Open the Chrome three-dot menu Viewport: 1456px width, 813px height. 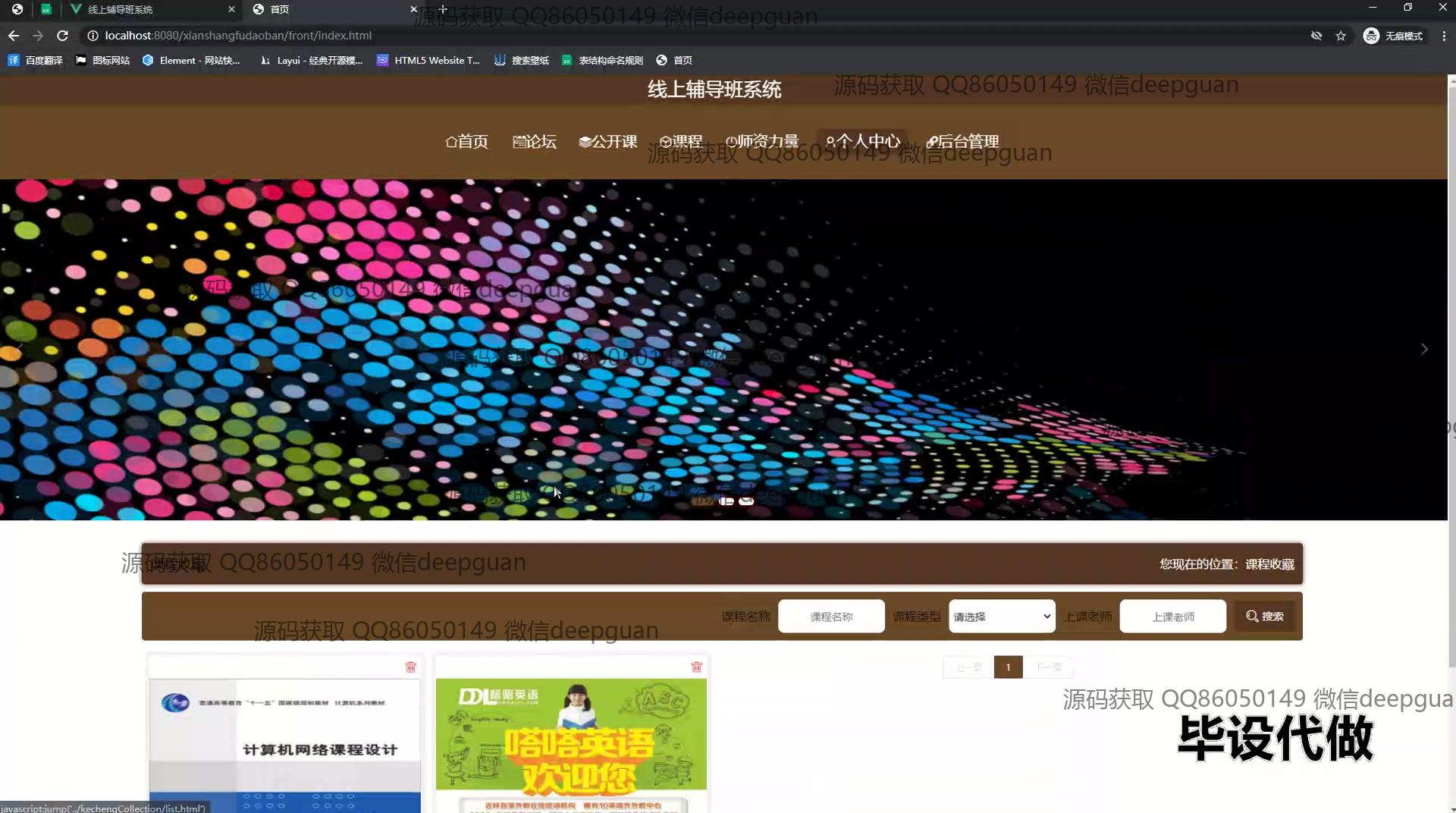pos(1443,36)
